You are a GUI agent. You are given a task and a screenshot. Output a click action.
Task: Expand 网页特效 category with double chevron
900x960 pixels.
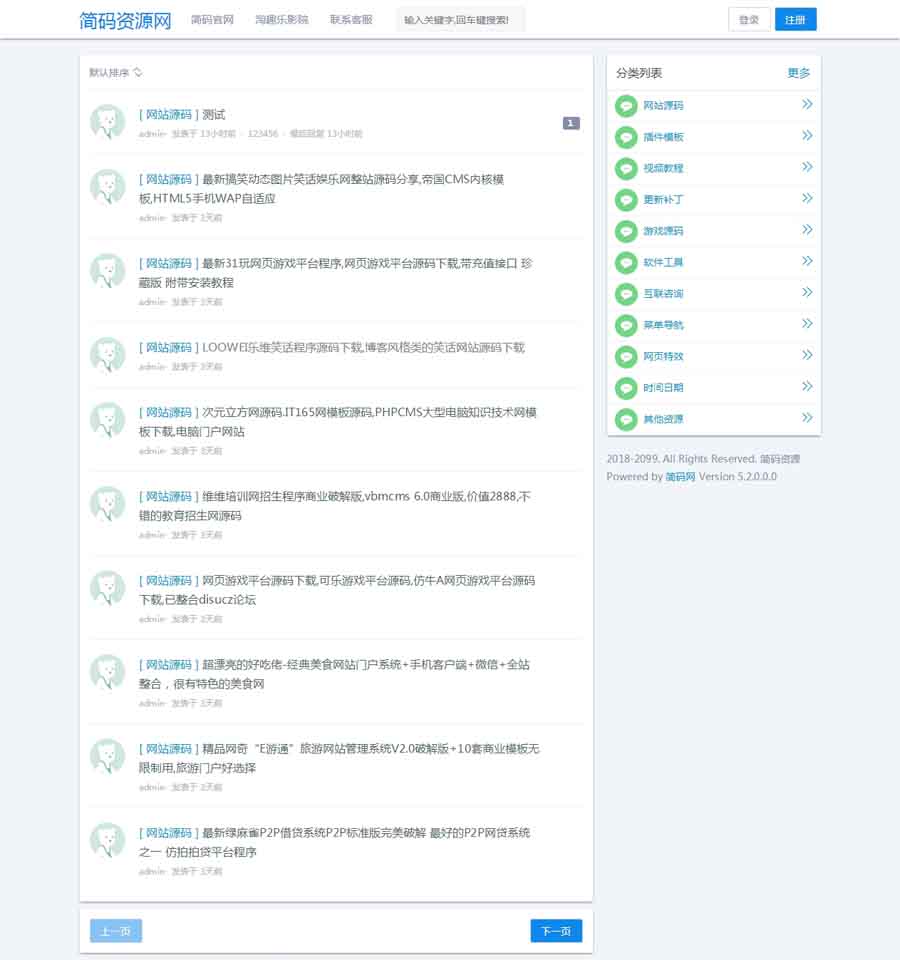807,355
